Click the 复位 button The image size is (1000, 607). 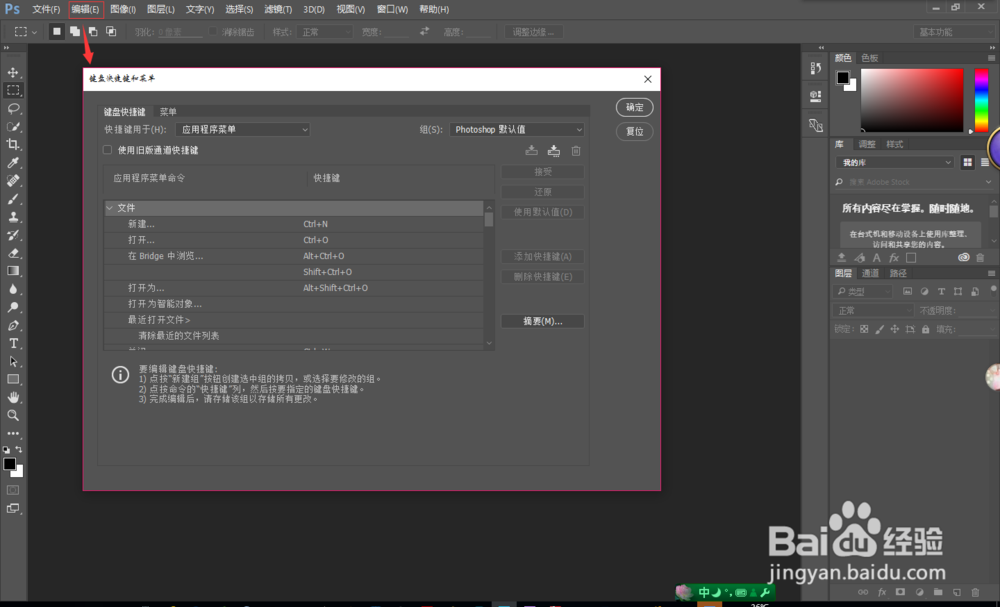click(x=635, y=131)
